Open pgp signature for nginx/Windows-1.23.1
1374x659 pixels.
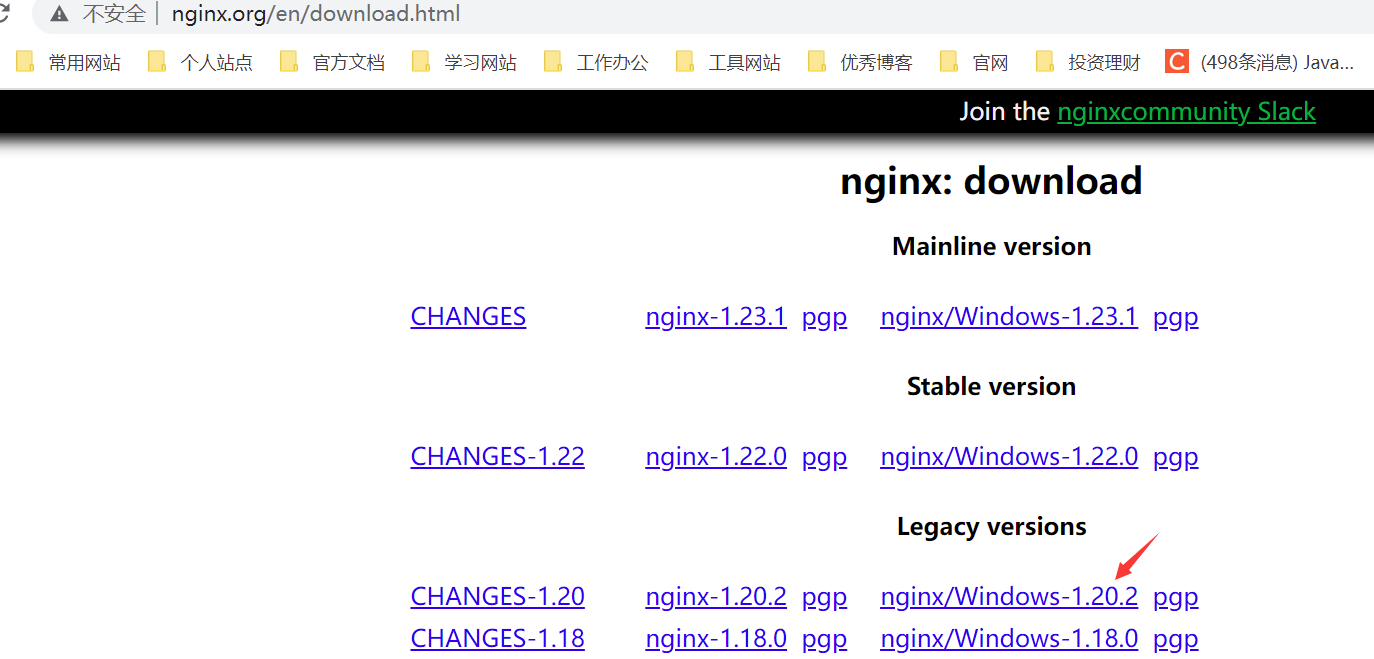point(1175,318)
